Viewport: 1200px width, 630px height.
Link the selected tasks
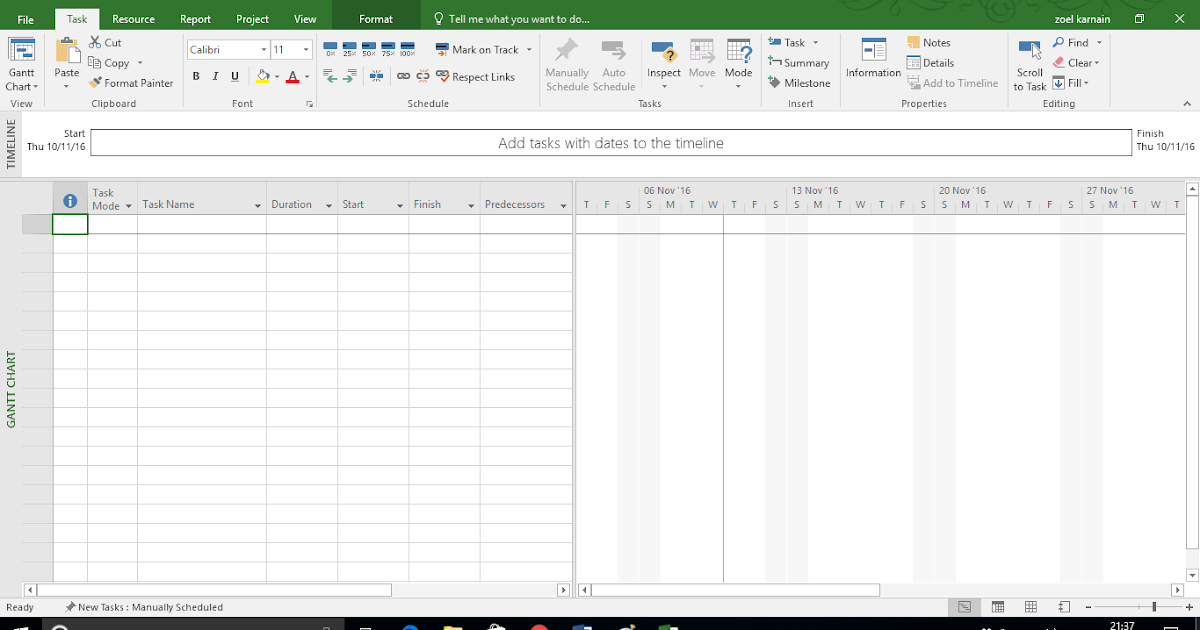click(402, 76)
